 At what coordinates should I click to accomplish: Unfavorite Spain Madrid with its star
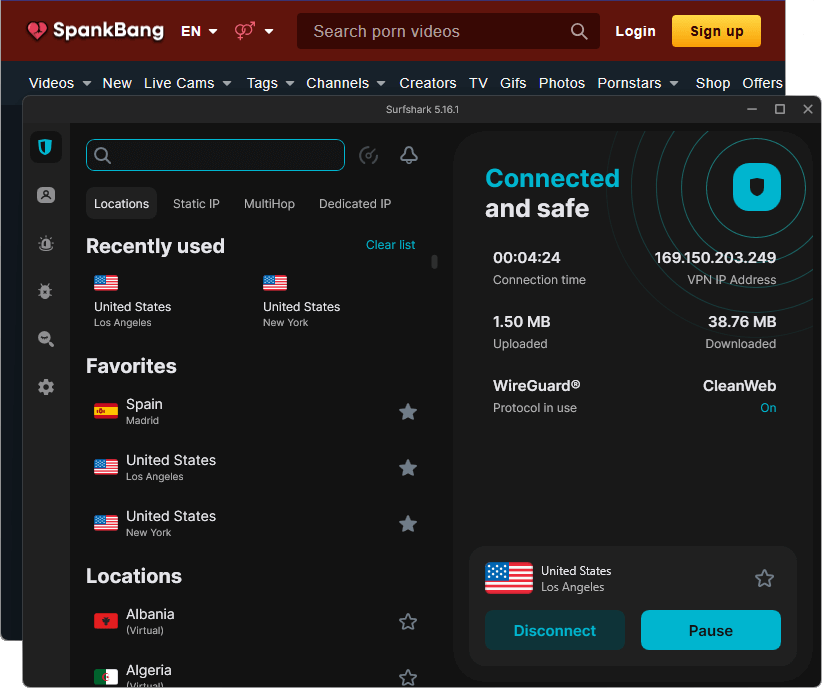tap(408, 412)
